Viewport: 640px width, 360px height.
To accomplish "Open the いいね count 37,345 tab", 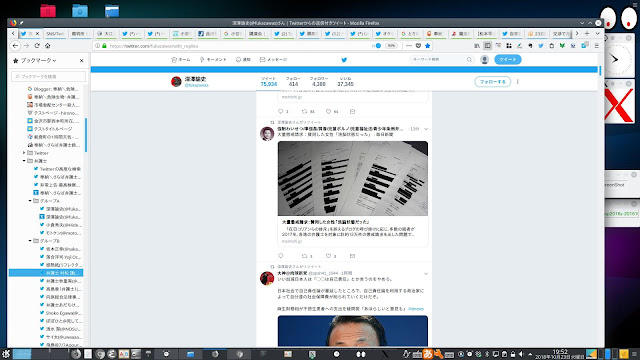I will click(x=345, y=82).
